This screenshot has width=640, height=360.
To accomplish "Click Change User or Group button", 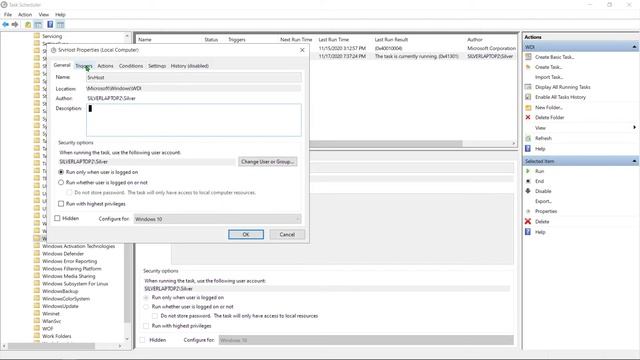I will coord(267,162).
